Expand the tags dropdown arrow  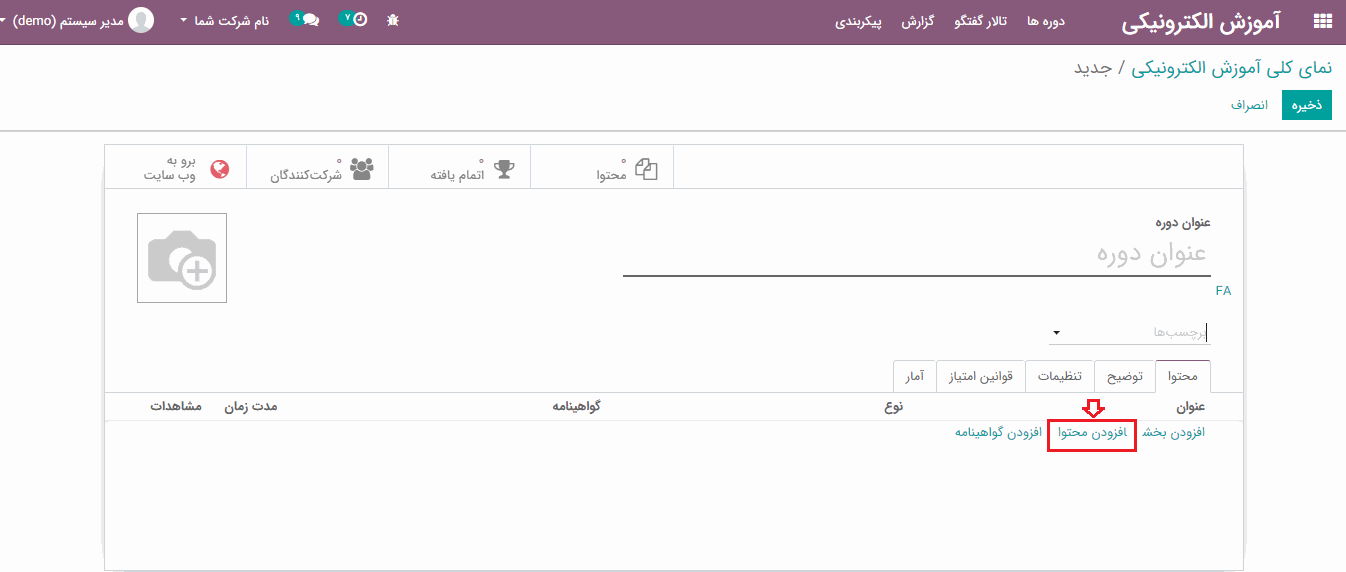tap(1056, 333)
